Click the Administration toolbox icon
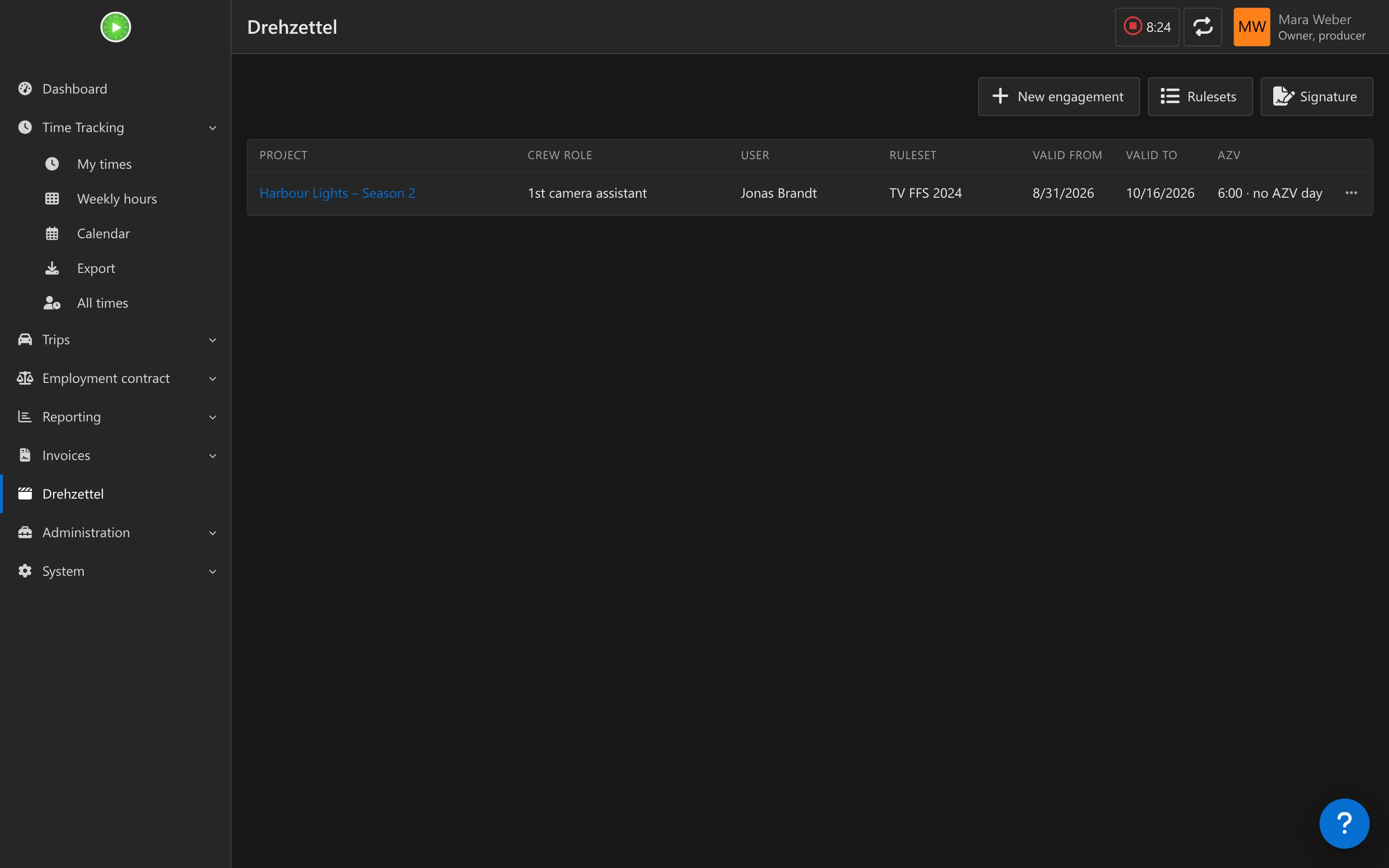This screenshot has height=868, width=1389. click(x=25, y=532)
